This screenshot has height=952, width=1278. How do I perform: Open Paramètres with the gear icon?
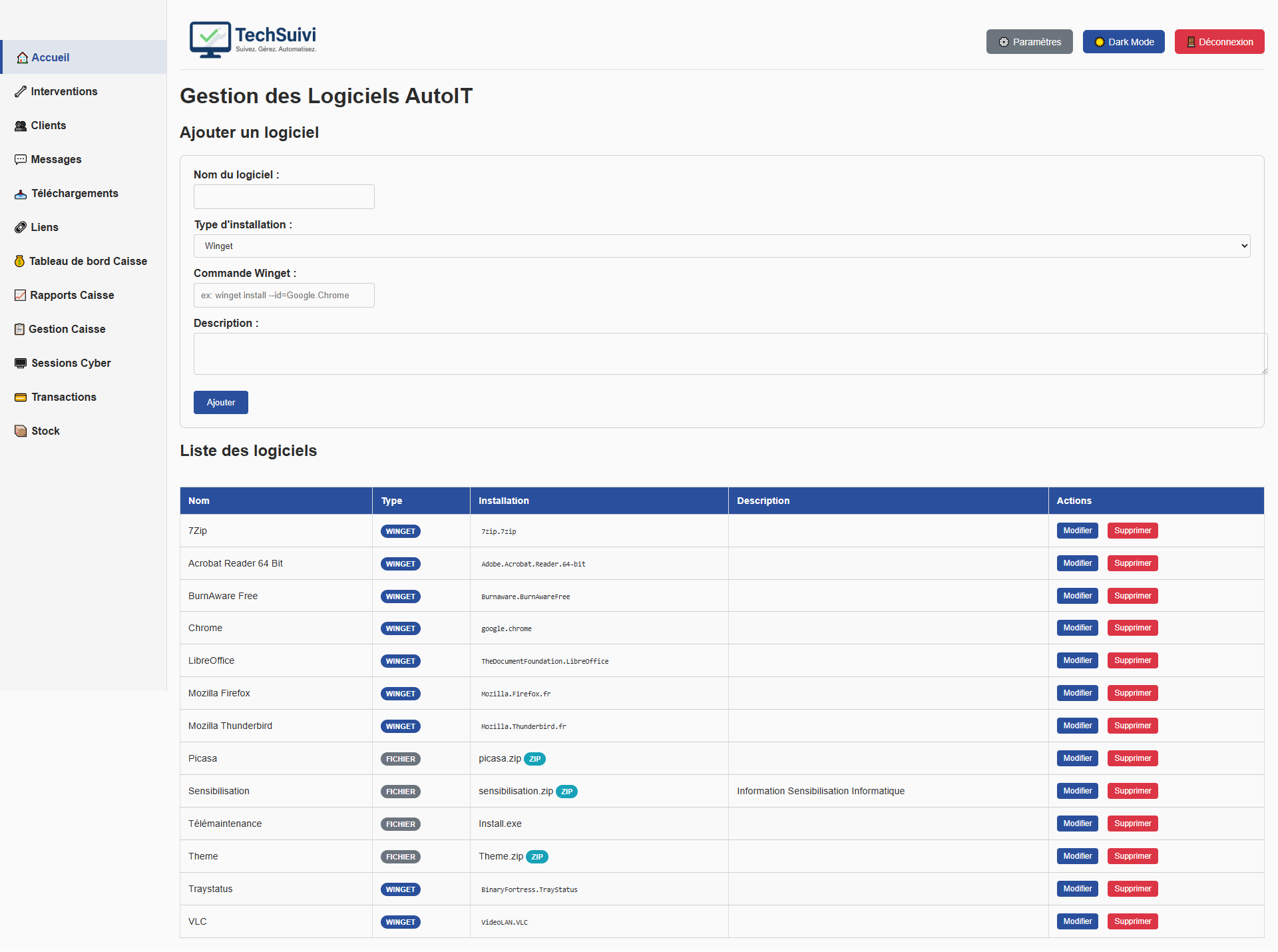(1029, 41)
